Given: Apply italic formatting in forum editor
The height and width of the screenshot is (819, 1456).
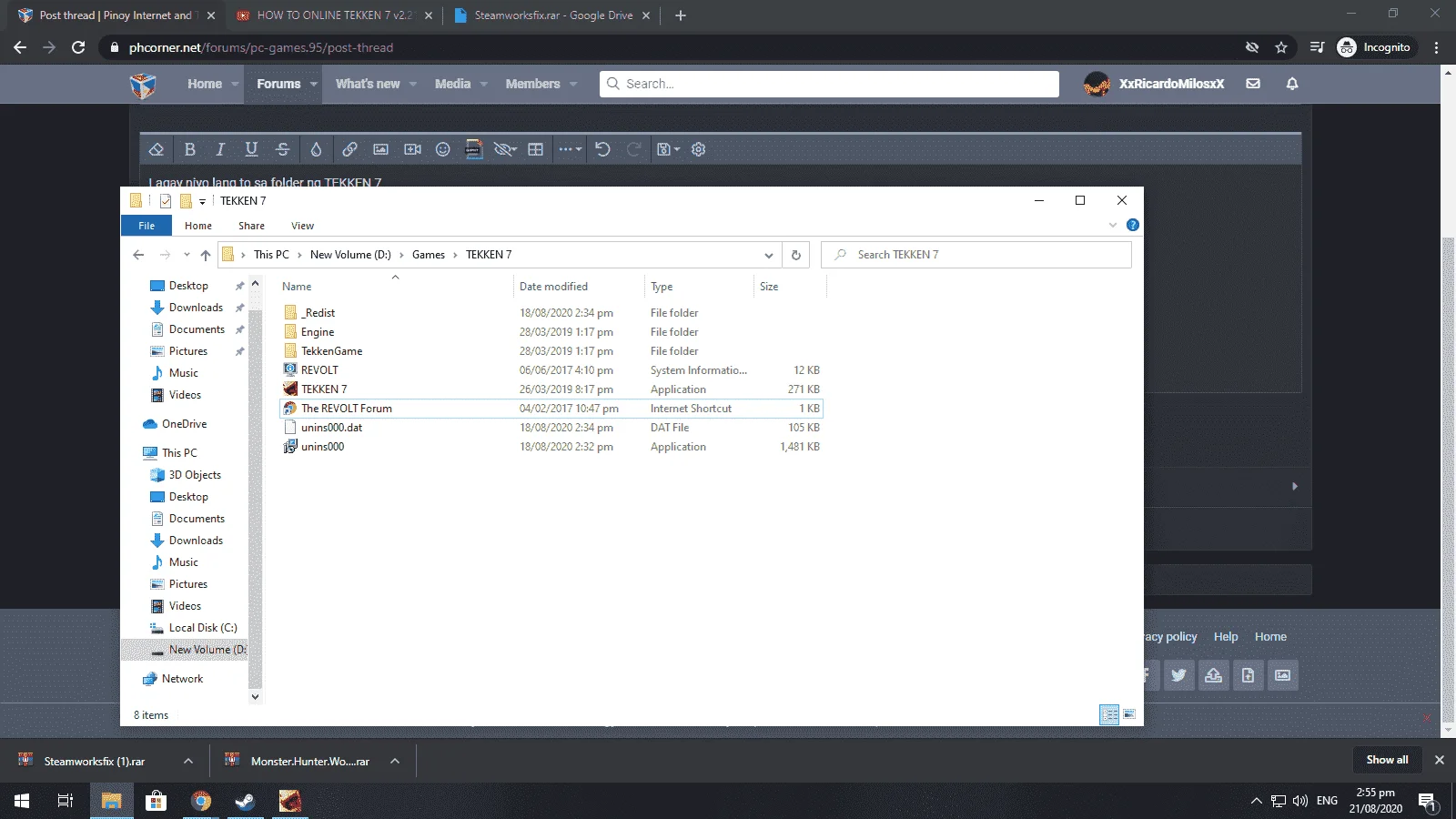Looking at the screenshot, I should 220,149.
